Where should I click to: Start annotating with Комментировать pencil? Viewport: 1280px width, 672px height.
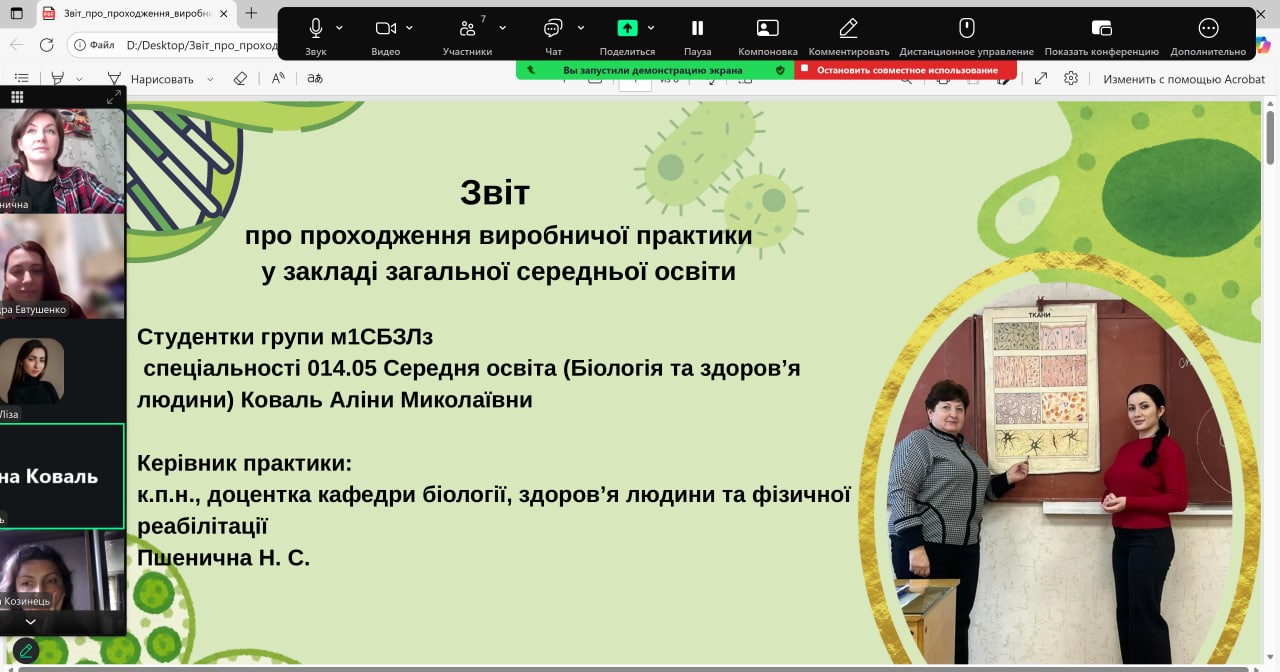point(848,28)
